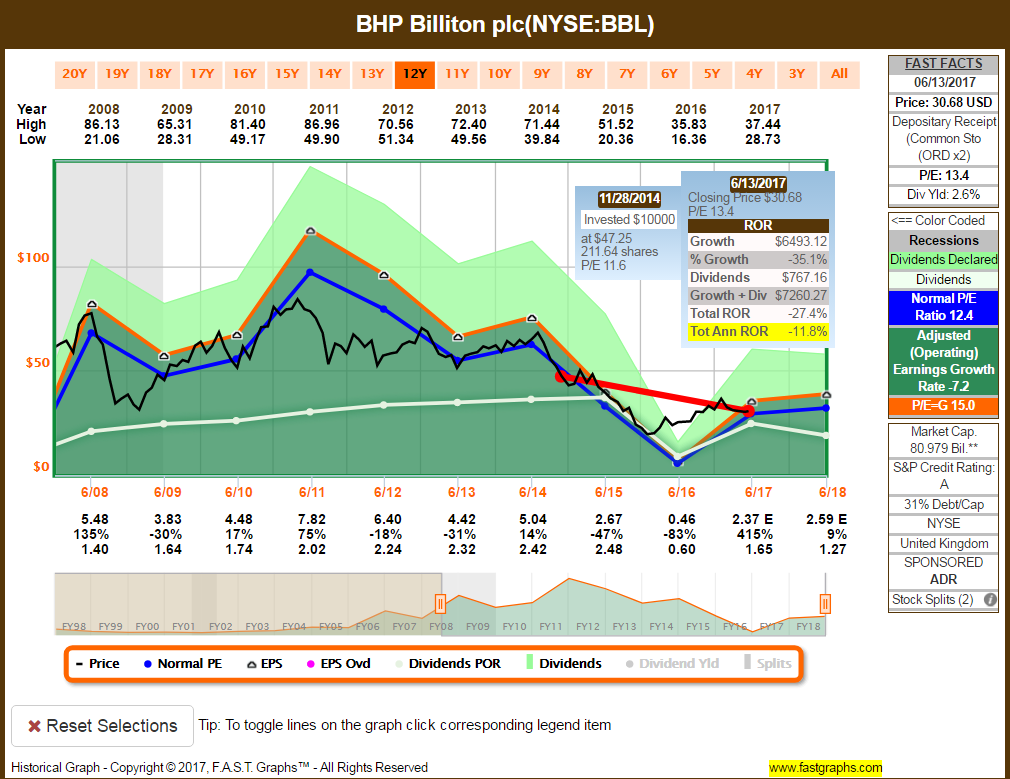Image resolution: width=1010 pixels, height=779 pixels.
Task: Select the 7Y time range tab
Action: [627, 74]
